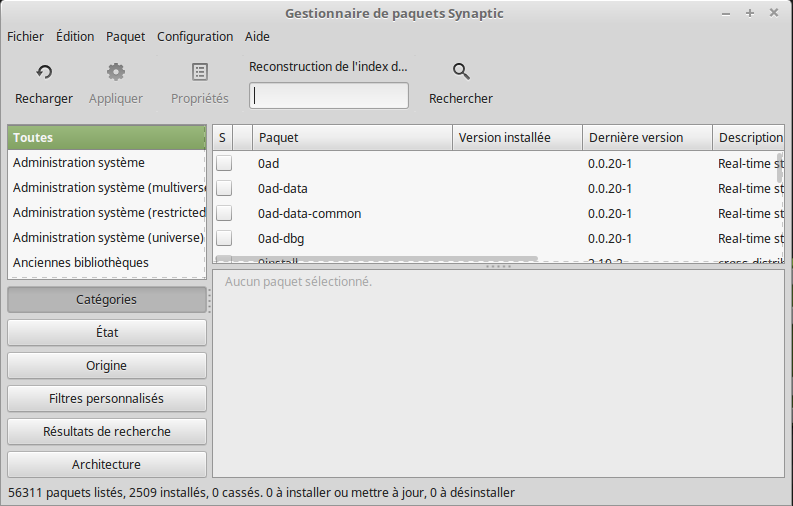793x506 pixels.
Task: Select Administration système category
Action: [106, 163]
